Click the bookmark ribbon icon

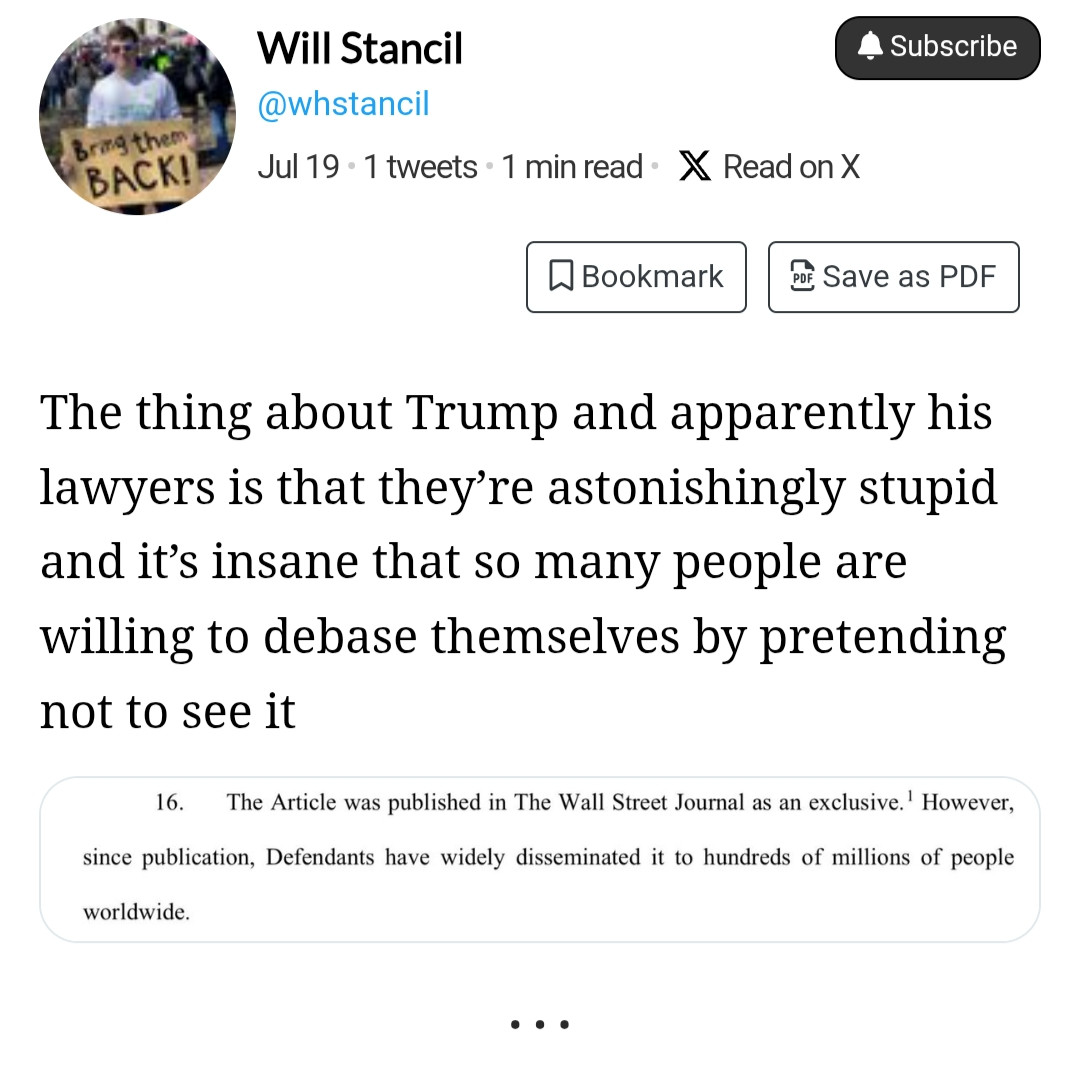[x=561, y=276]
